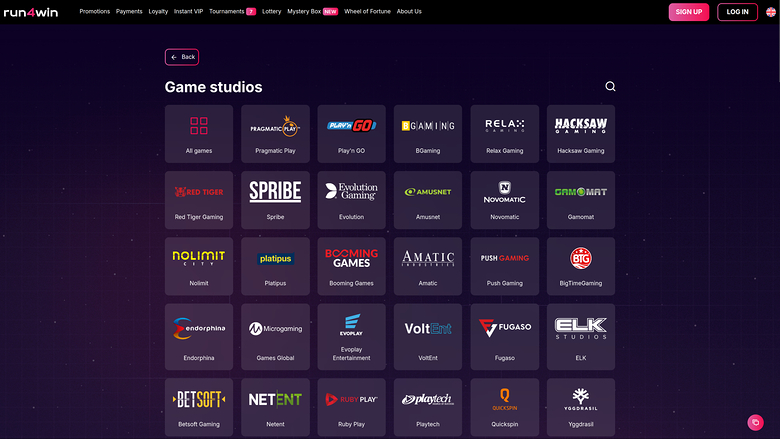The width and height of the screenshot is (780, 439).
Task: Select the Pragmatic Play studio tile
Action: pos(275,134)
